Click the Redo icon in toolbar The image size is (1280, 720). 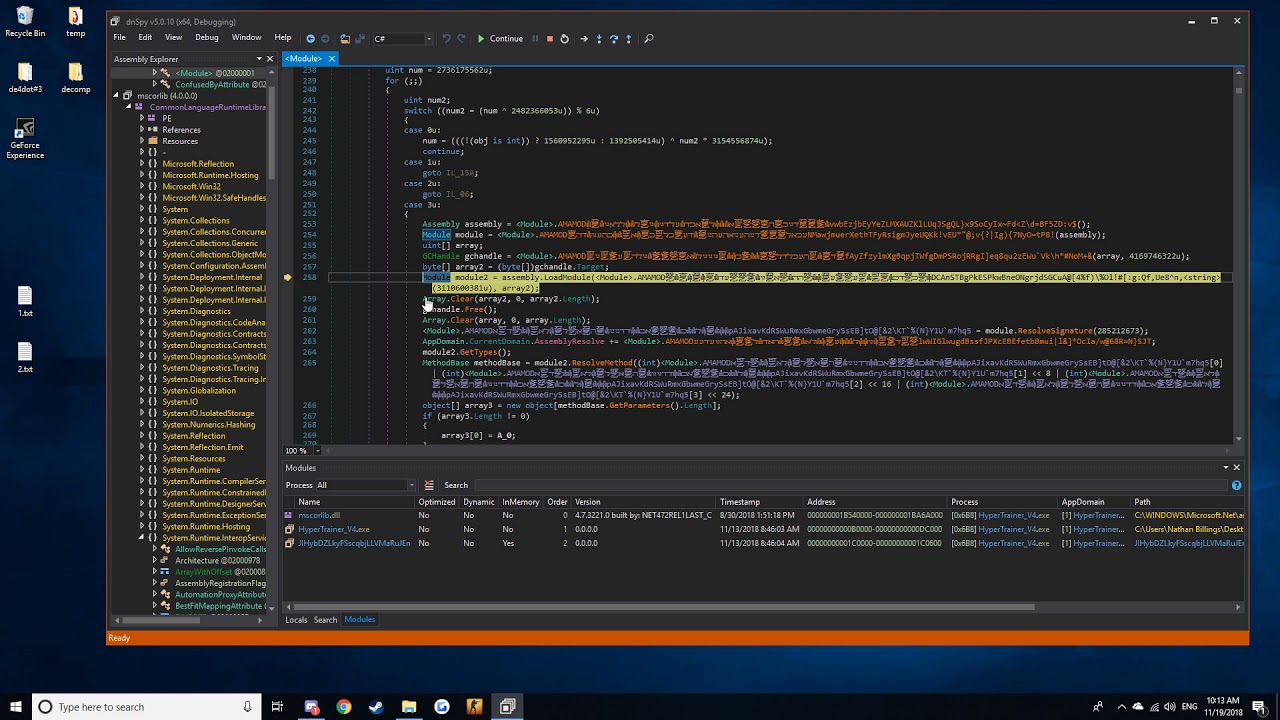click(x=461, y=38)
